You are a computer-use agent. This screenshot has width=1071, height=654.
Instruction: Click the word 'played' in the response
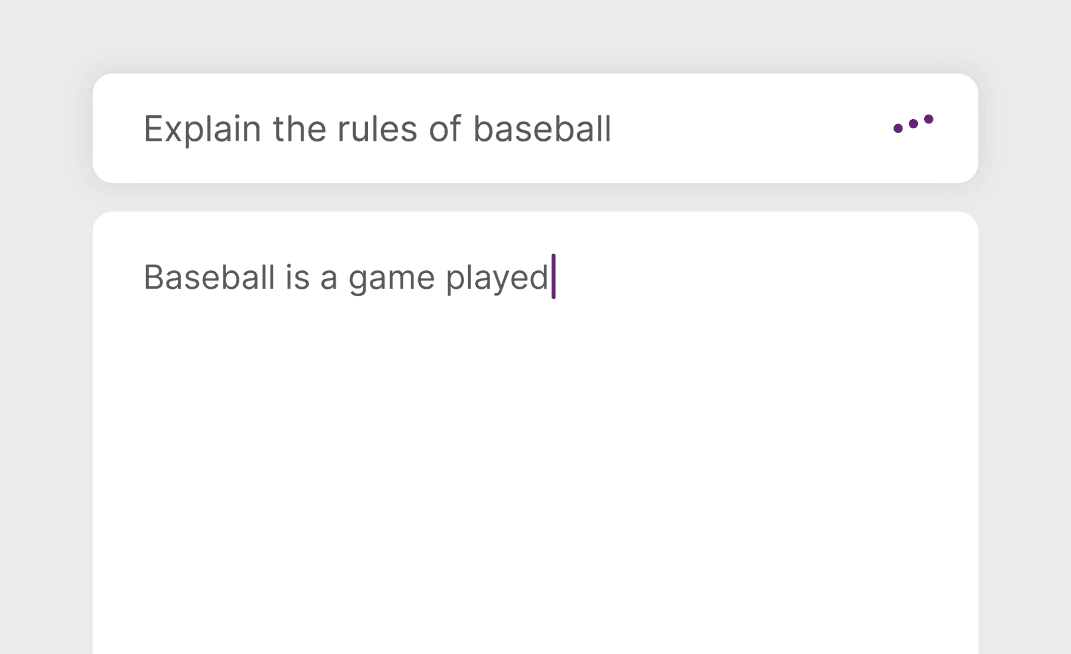[497, 277]
